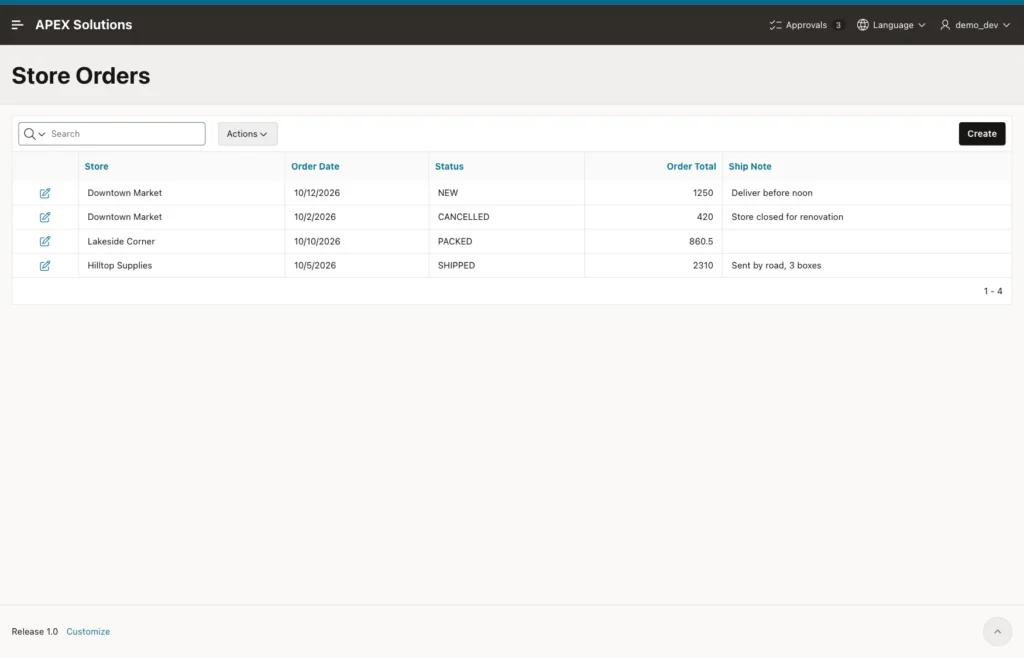
Task: Open Order Date column header
Action: tap(315, 166)
